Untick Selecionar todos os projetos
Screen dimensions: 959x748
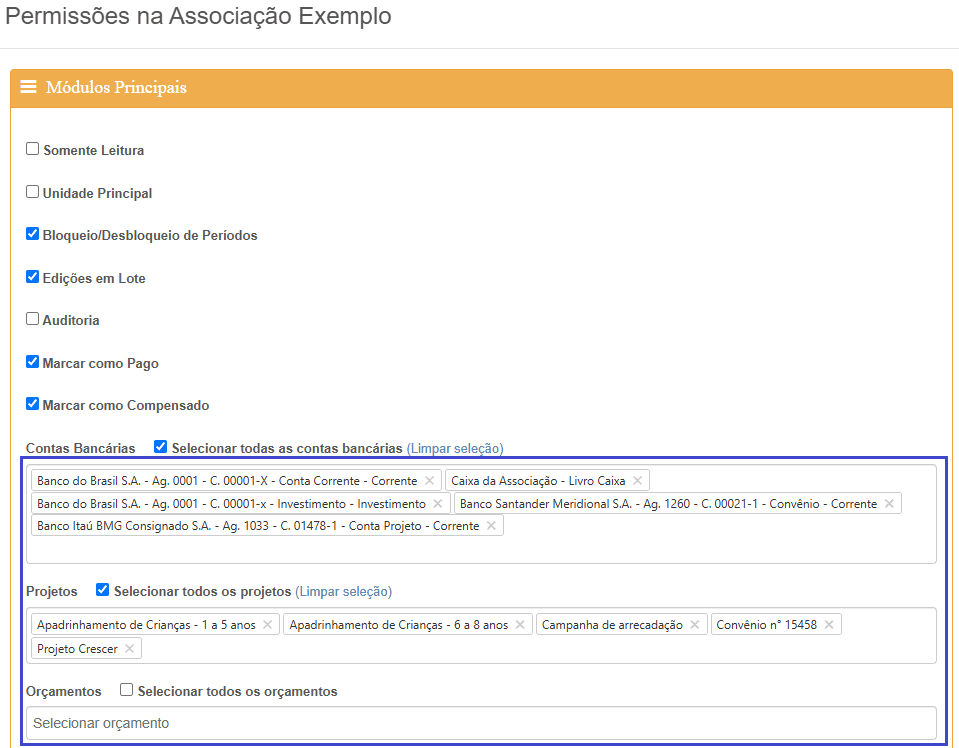pos(102,590)
